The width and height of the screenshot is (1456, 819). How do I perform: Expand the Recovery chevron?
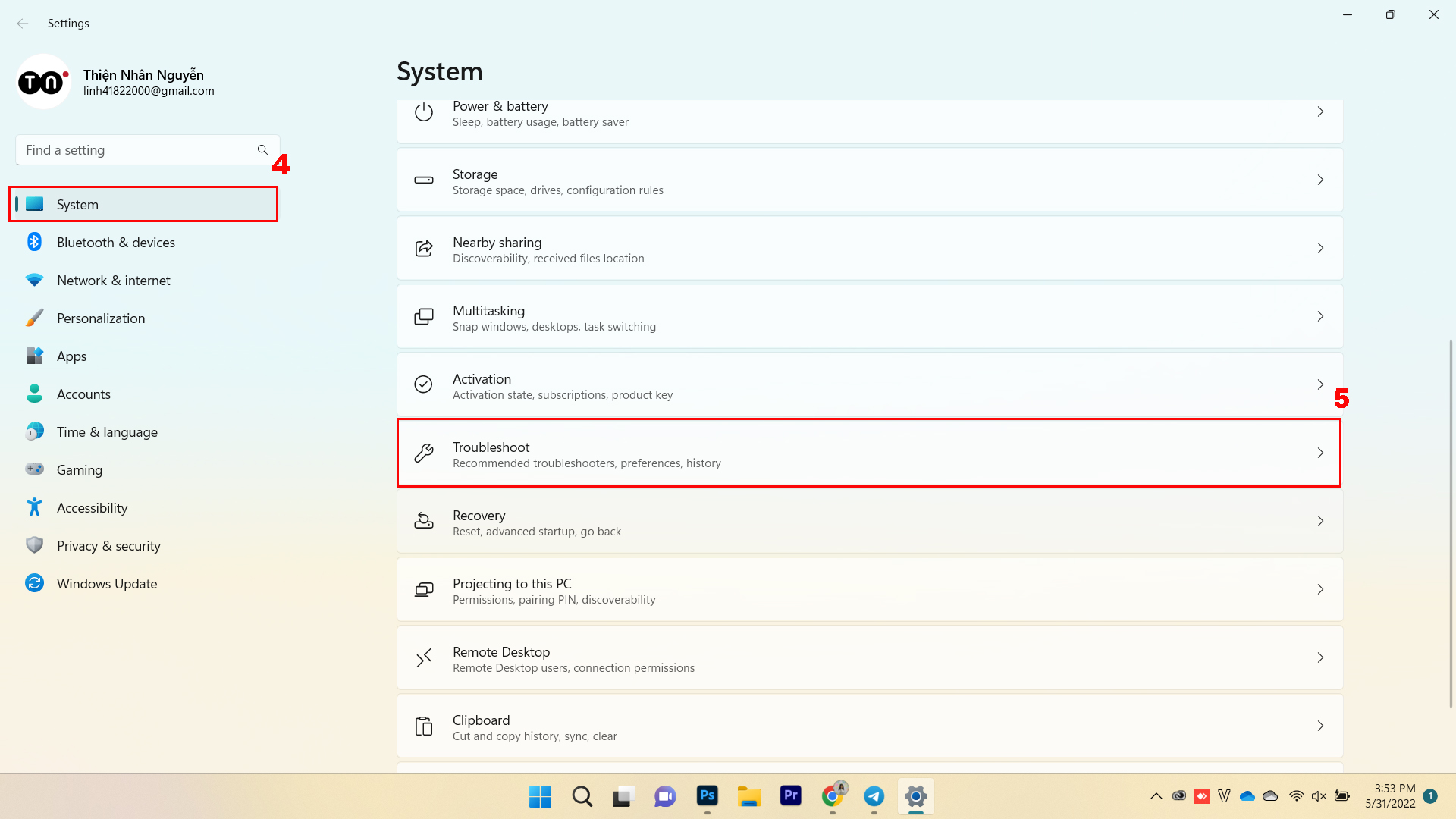1320,521
